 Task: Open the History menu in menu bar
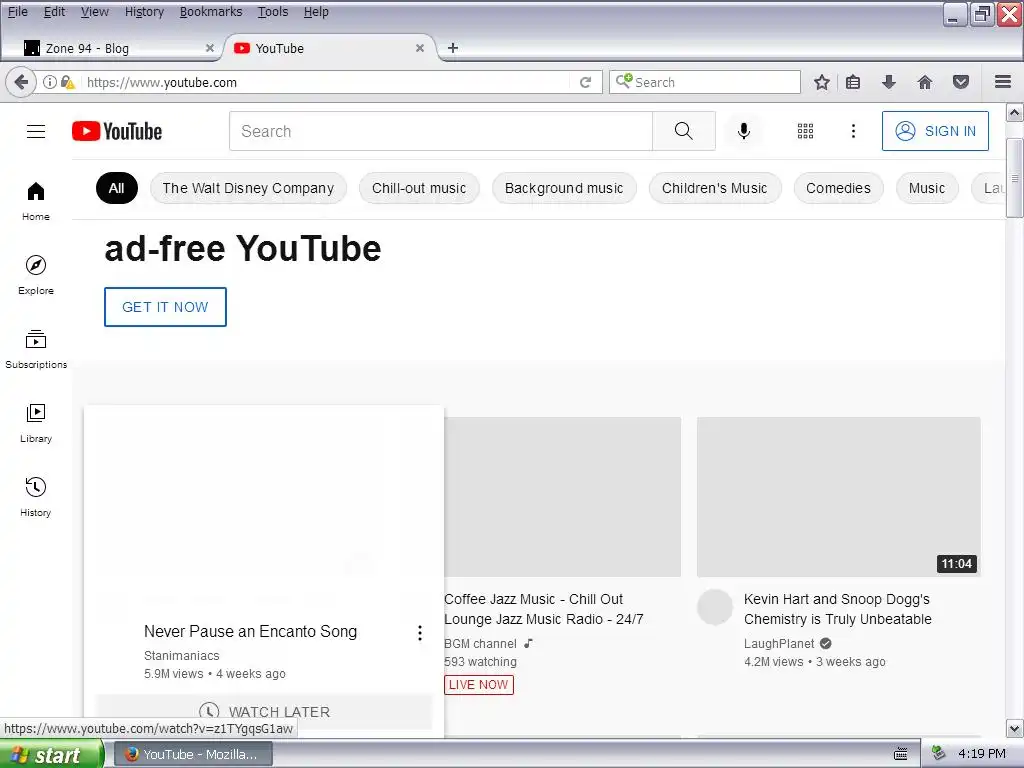pos(144,12)
